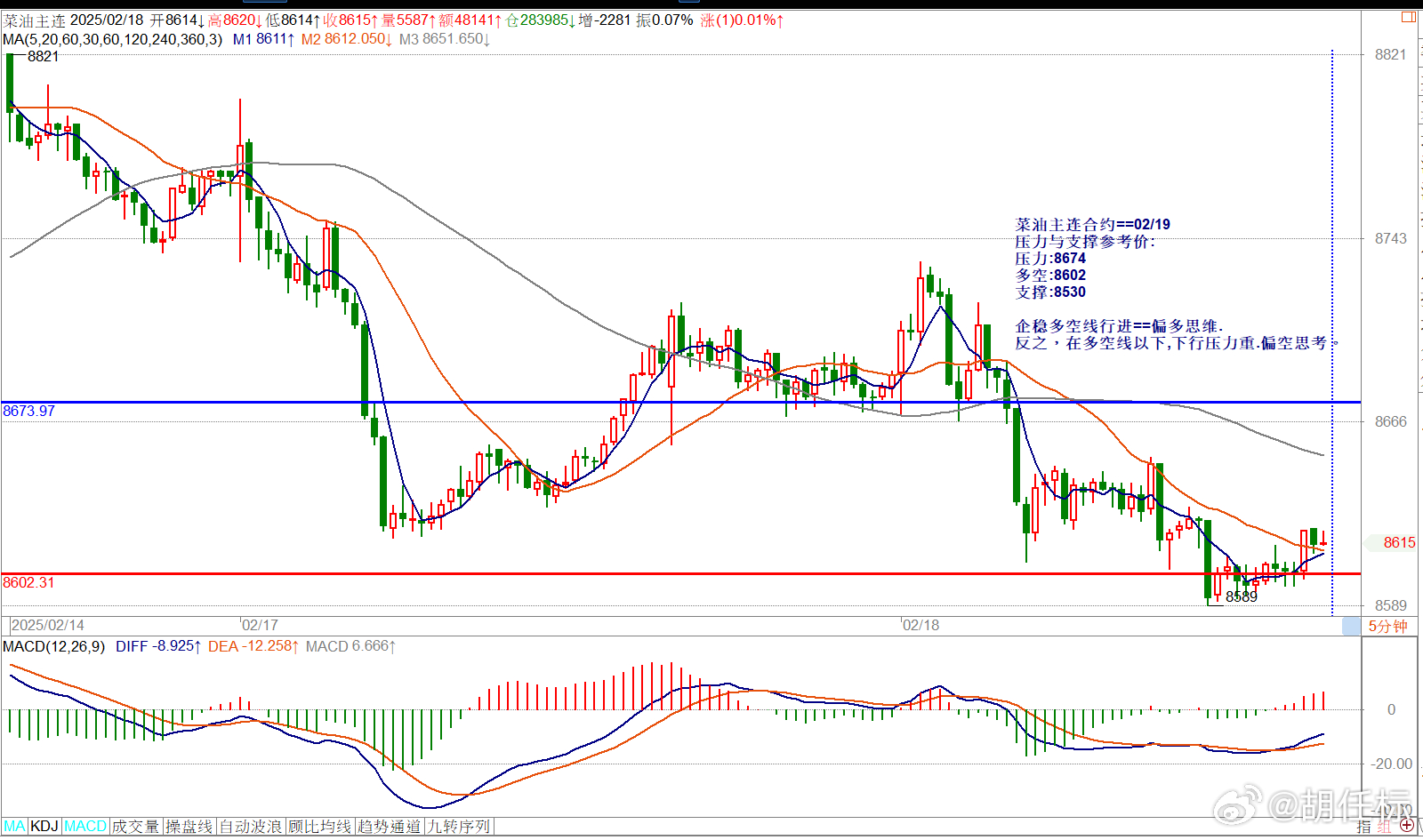This screenshot has width=1423, height=840.
Task: Click the M3 8651.650 moving average value
Action: (x=445, y=39)
